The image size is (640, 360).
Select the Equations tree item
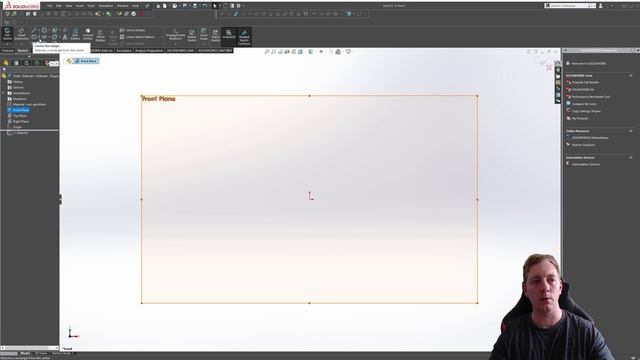coord(17,99)
